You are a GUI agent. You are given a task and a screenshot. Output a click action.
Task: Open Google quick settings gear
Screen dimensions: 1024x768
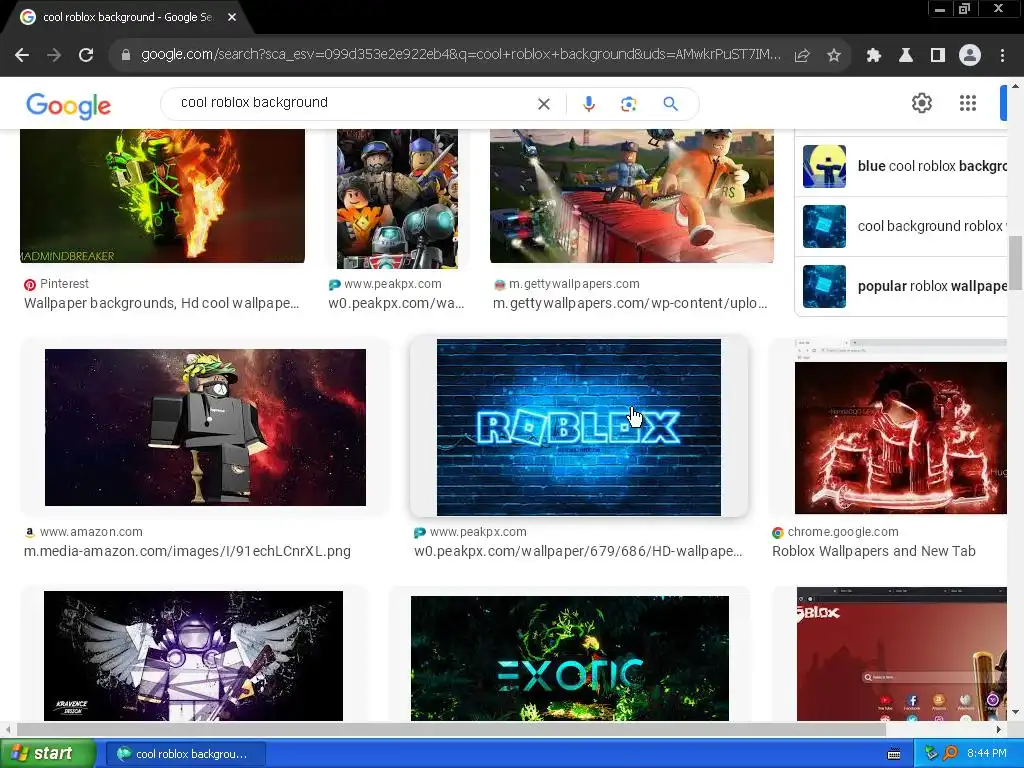pyautogui.click(x=921, y=103)
